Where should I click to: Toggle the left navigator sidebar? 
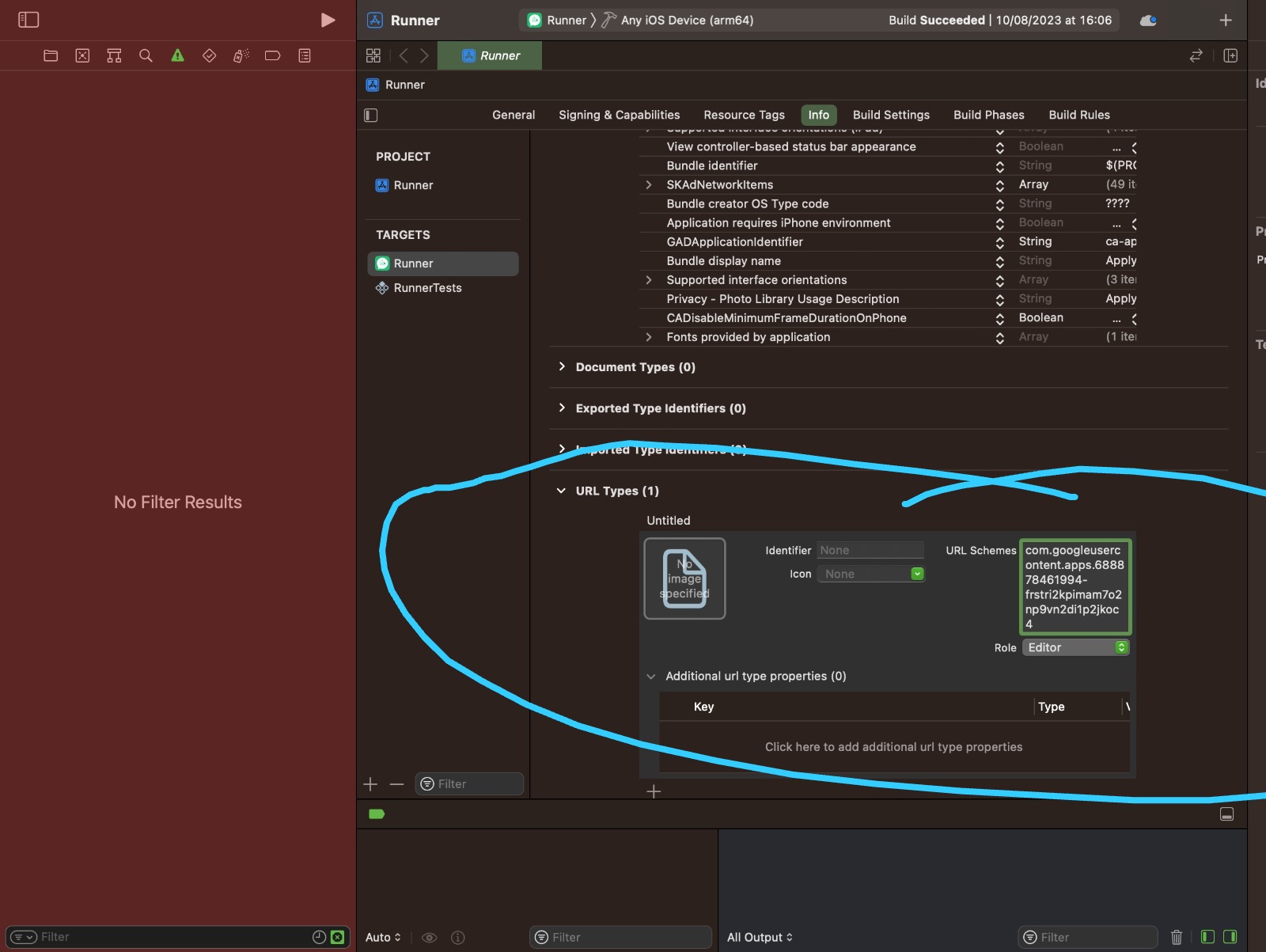point(28,20)
